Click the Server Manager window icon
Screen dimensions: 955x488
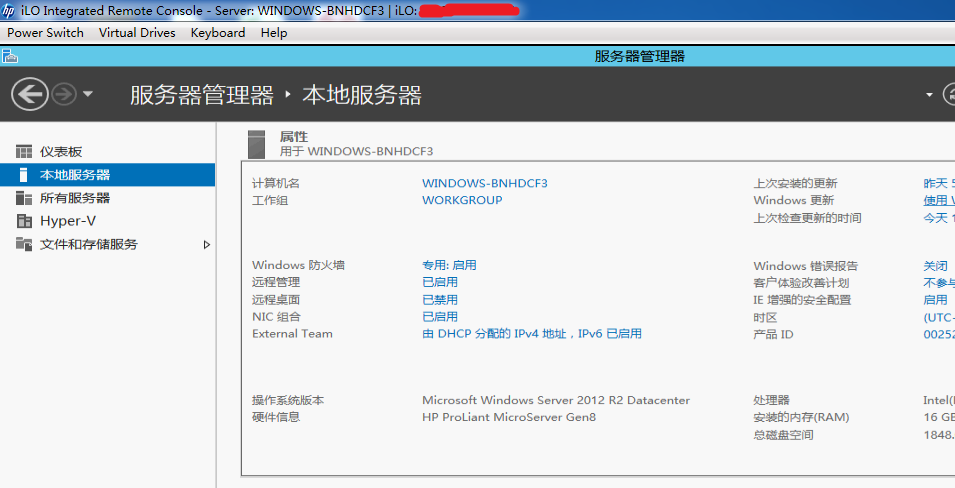(10, 57)
